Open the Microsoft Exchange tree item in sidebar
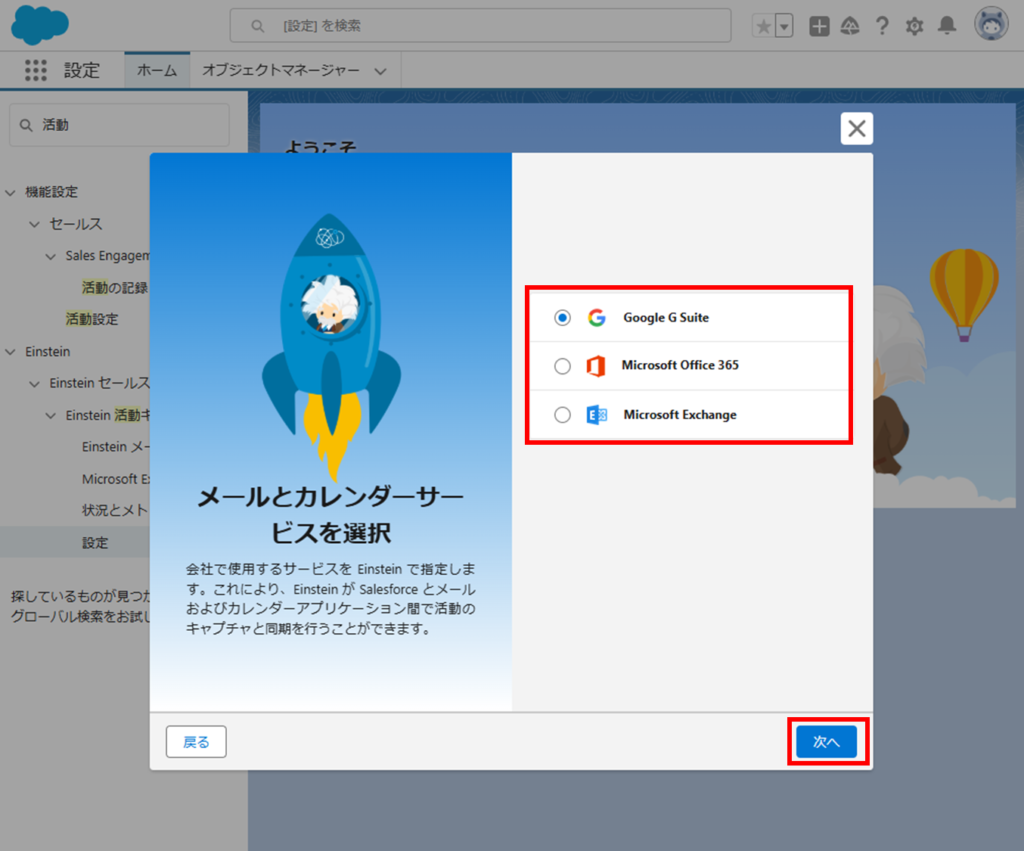The width and height of the screenshot is (1024, 851). 116,479
